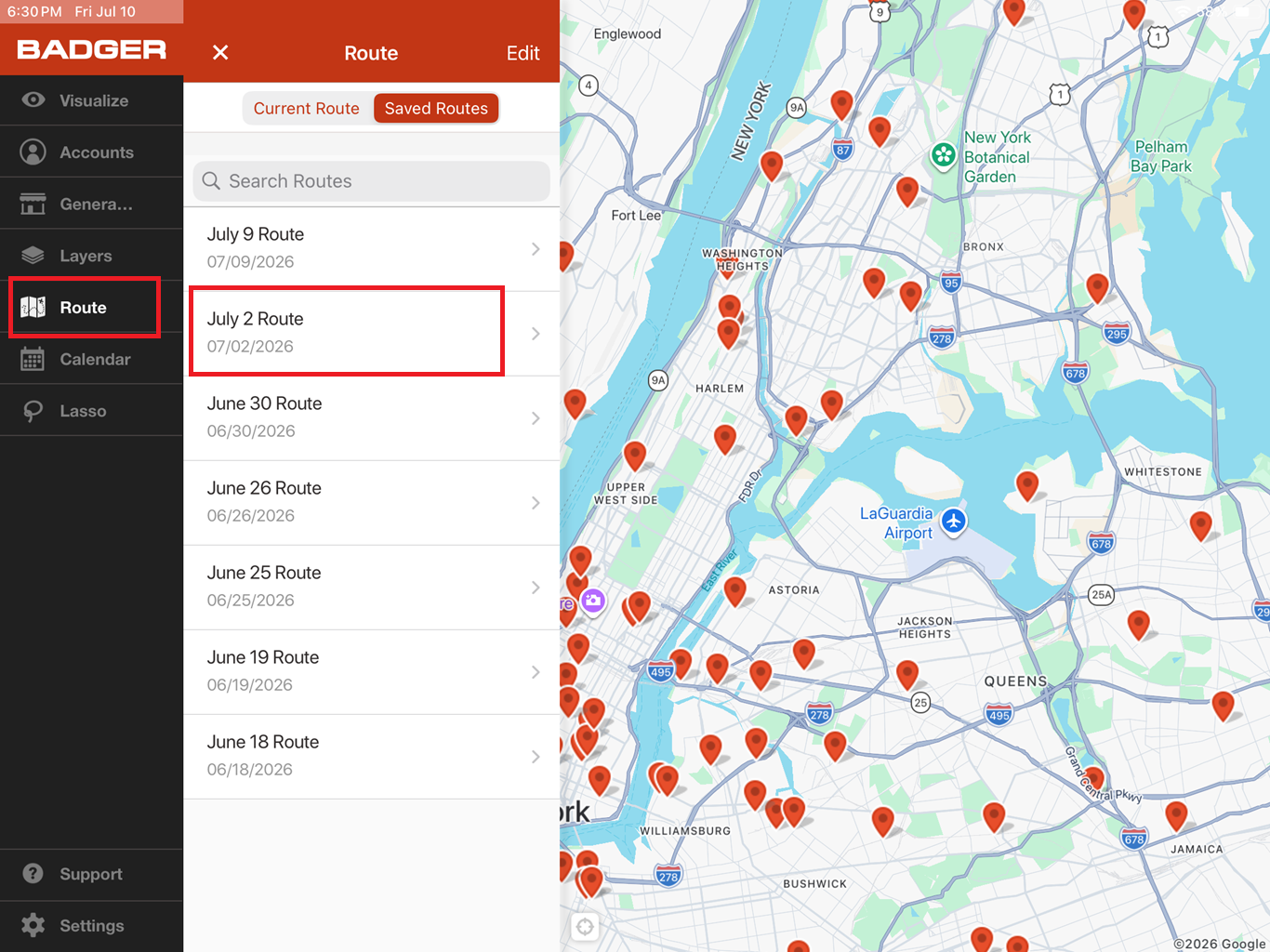1270x952 pixels.
Task: Expand June 30 Route chevron
Action: coord(536,418)
